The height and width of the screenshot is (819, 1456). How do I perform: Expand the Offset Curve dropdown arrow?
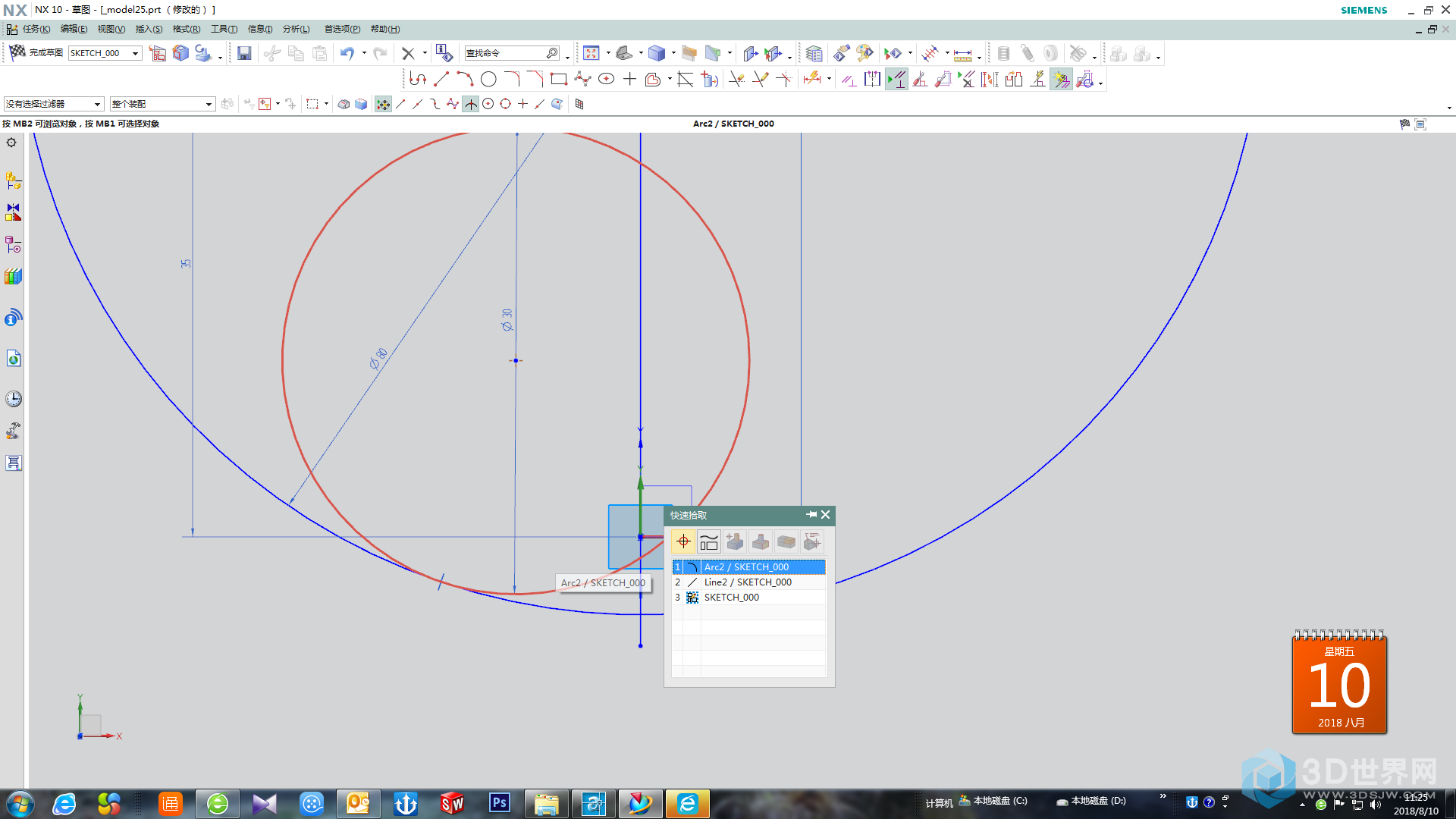click(x=670, y=79)
